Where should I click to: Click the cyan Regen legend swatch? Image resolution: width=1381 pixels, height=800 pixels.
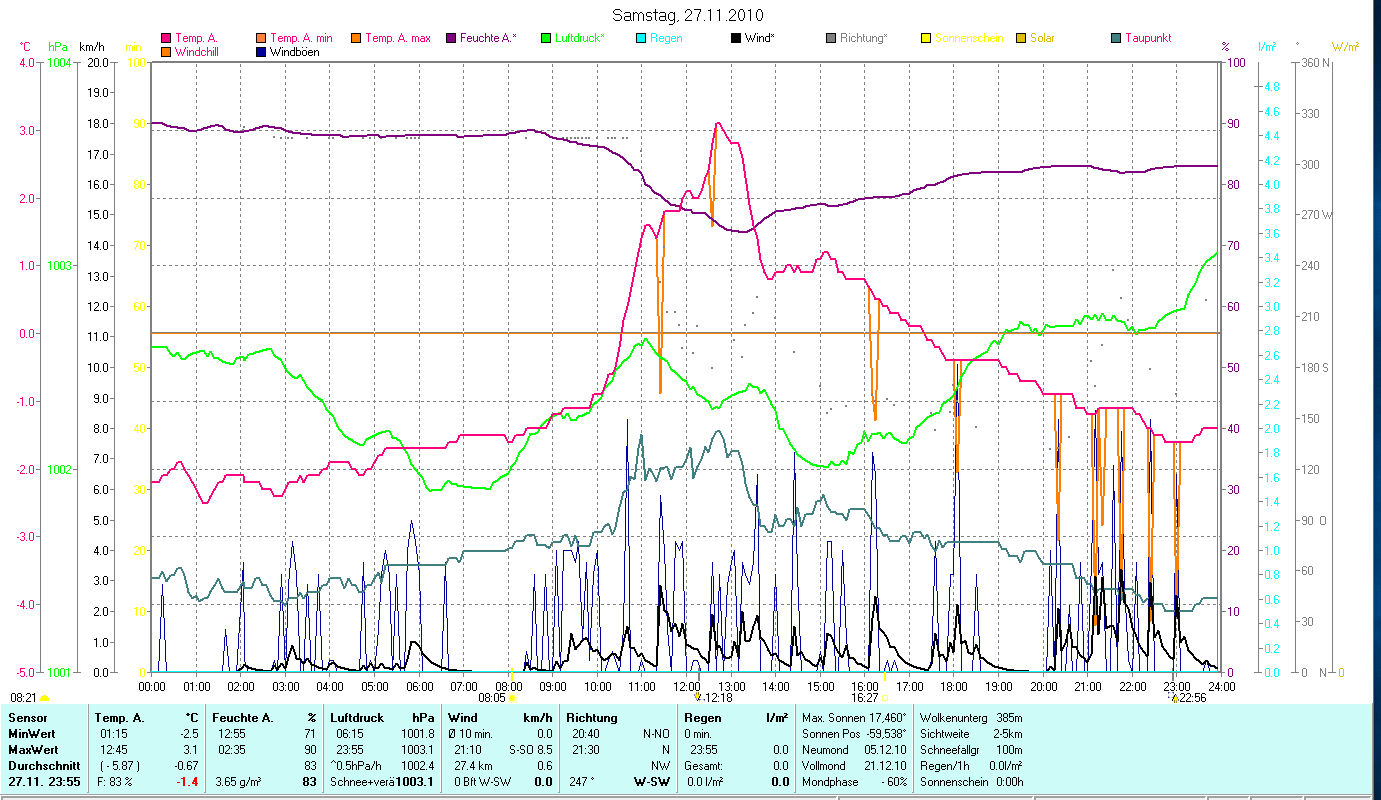click(x=640, y=38)
